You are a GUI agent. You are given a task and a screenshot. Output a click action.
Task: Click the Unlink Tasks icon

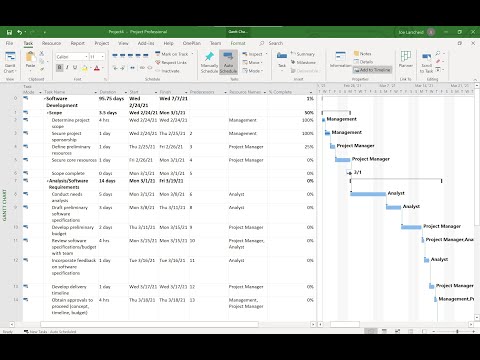(x=150, y=68)
